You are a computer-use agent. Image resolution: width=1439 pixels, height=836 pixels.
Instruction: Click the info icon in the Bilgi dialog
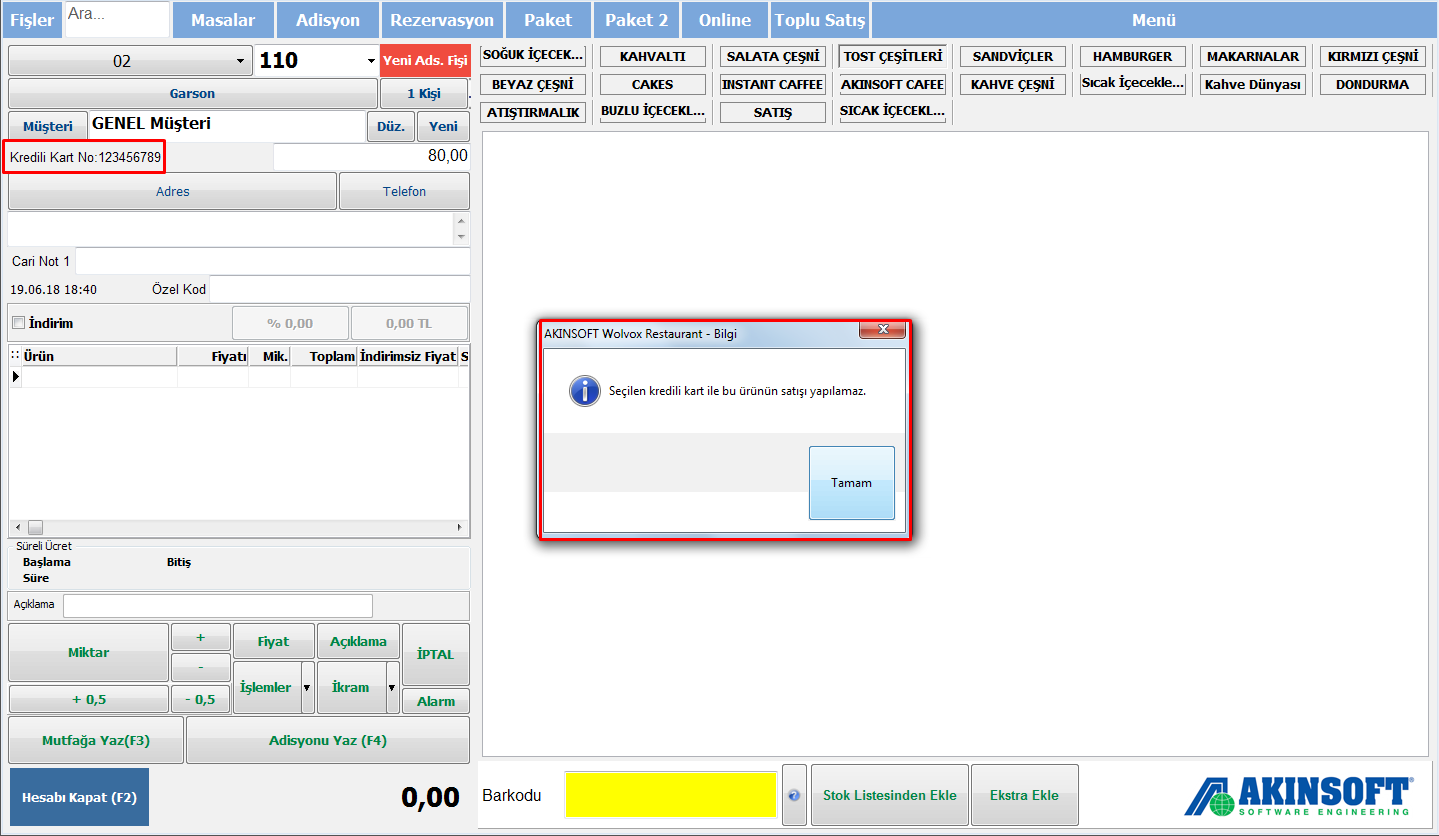click(x=585, y=391)
